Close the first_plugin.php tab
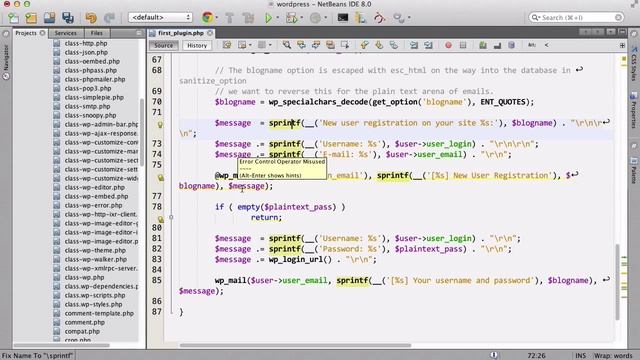Screen dimensions: 640x360 [210, 33]
